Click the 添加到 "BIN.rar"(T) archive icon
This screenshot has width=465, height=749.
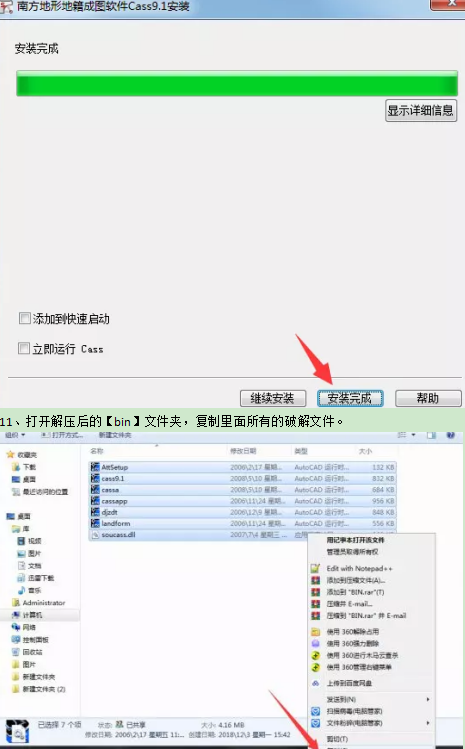pos(315,592)
